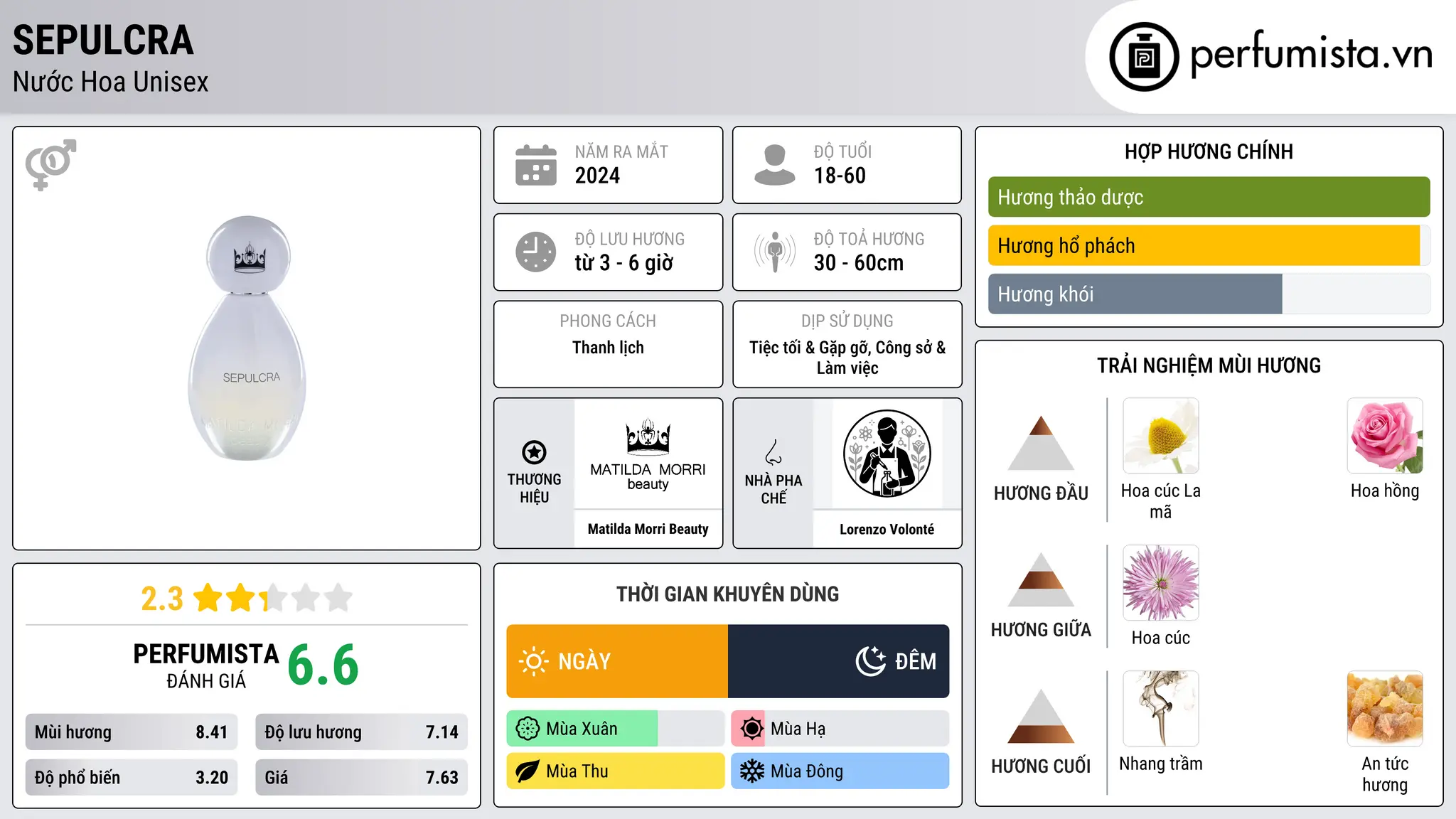Viewport: 1456px width, 819px height.
Task: Click the Hương đầu pyramid icon
Action: pyautogui.click(x=1041, y=443)
